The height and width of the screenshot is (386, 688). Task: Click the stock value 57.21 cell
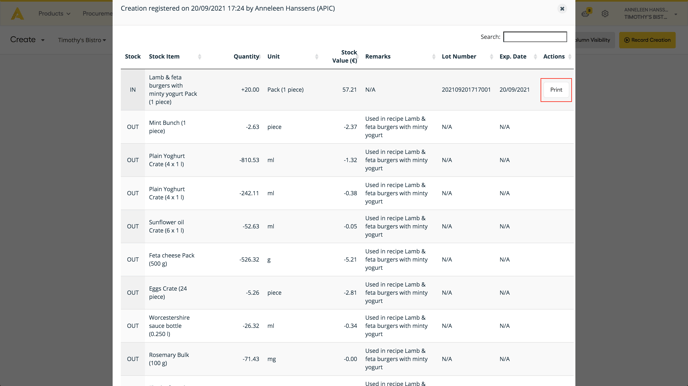pos(350,90)
